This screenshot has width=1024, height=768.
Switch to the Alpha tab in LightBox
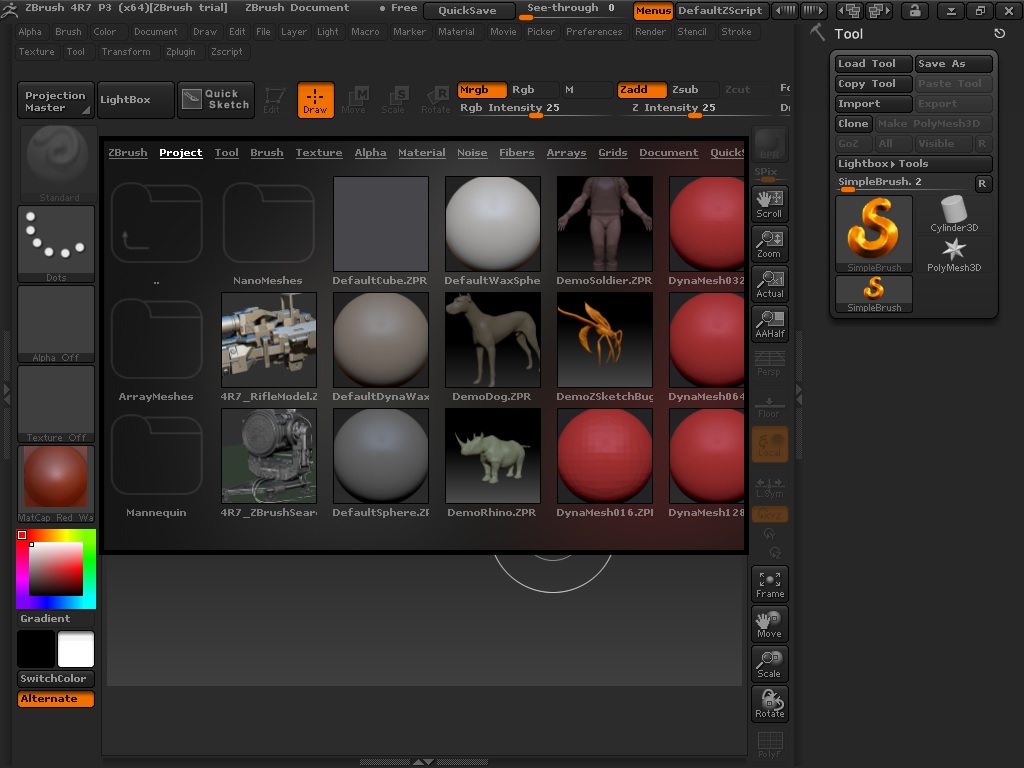coord(370,153)
